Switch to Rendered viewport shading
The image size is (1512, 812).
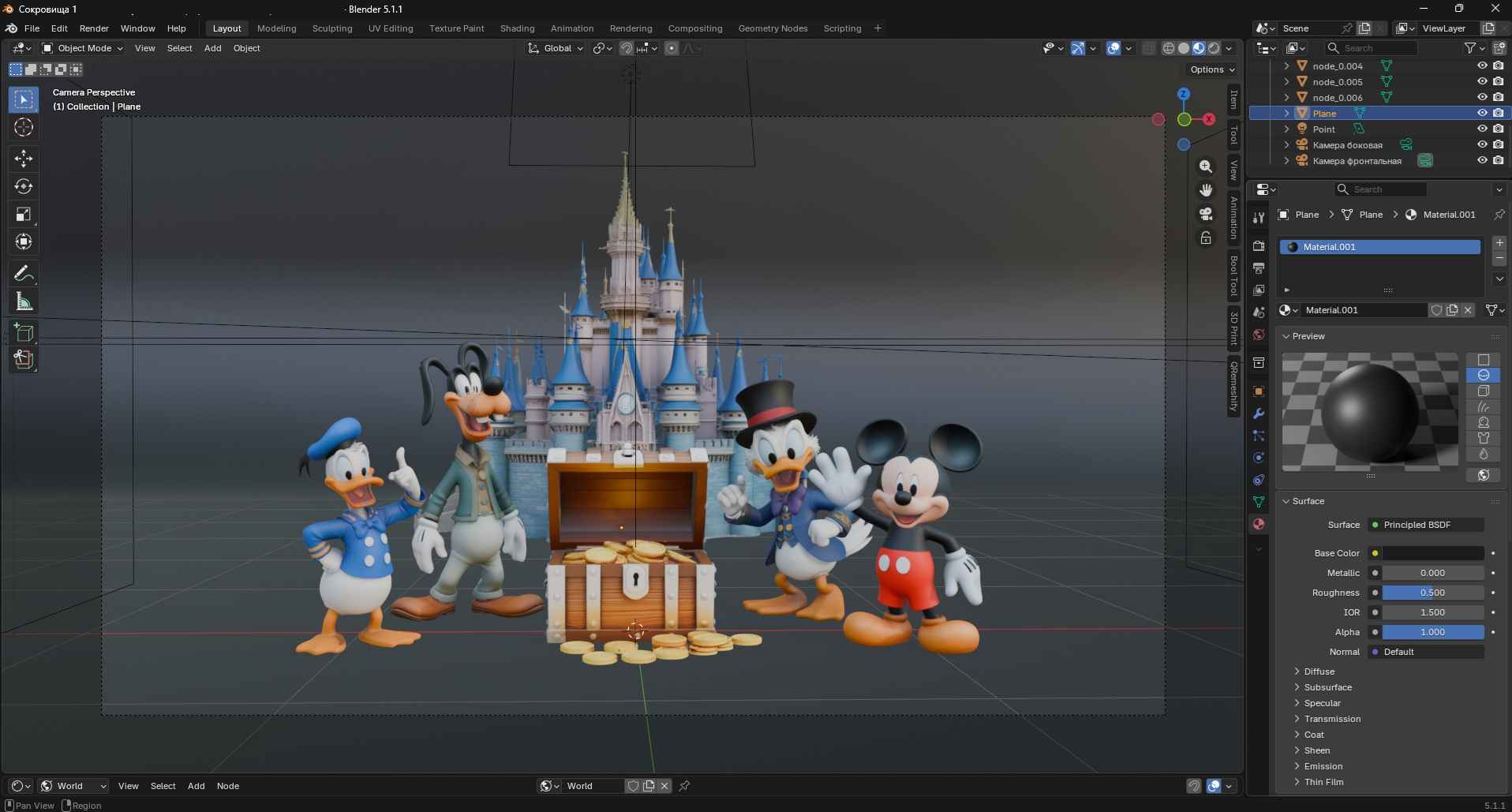(x=1214, y=48)
